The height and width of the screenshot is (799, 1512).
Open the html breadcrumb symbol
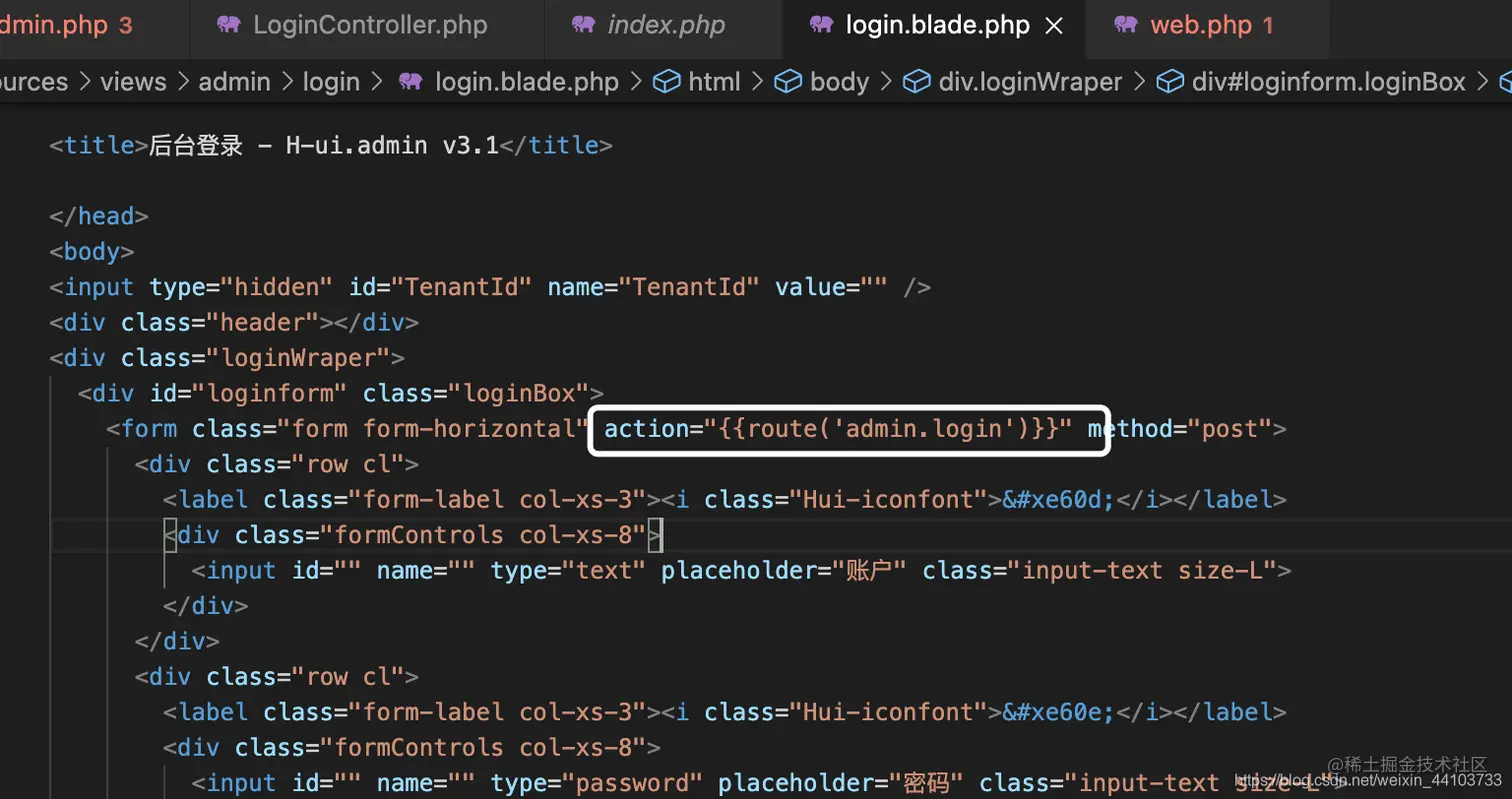(715, 81)
